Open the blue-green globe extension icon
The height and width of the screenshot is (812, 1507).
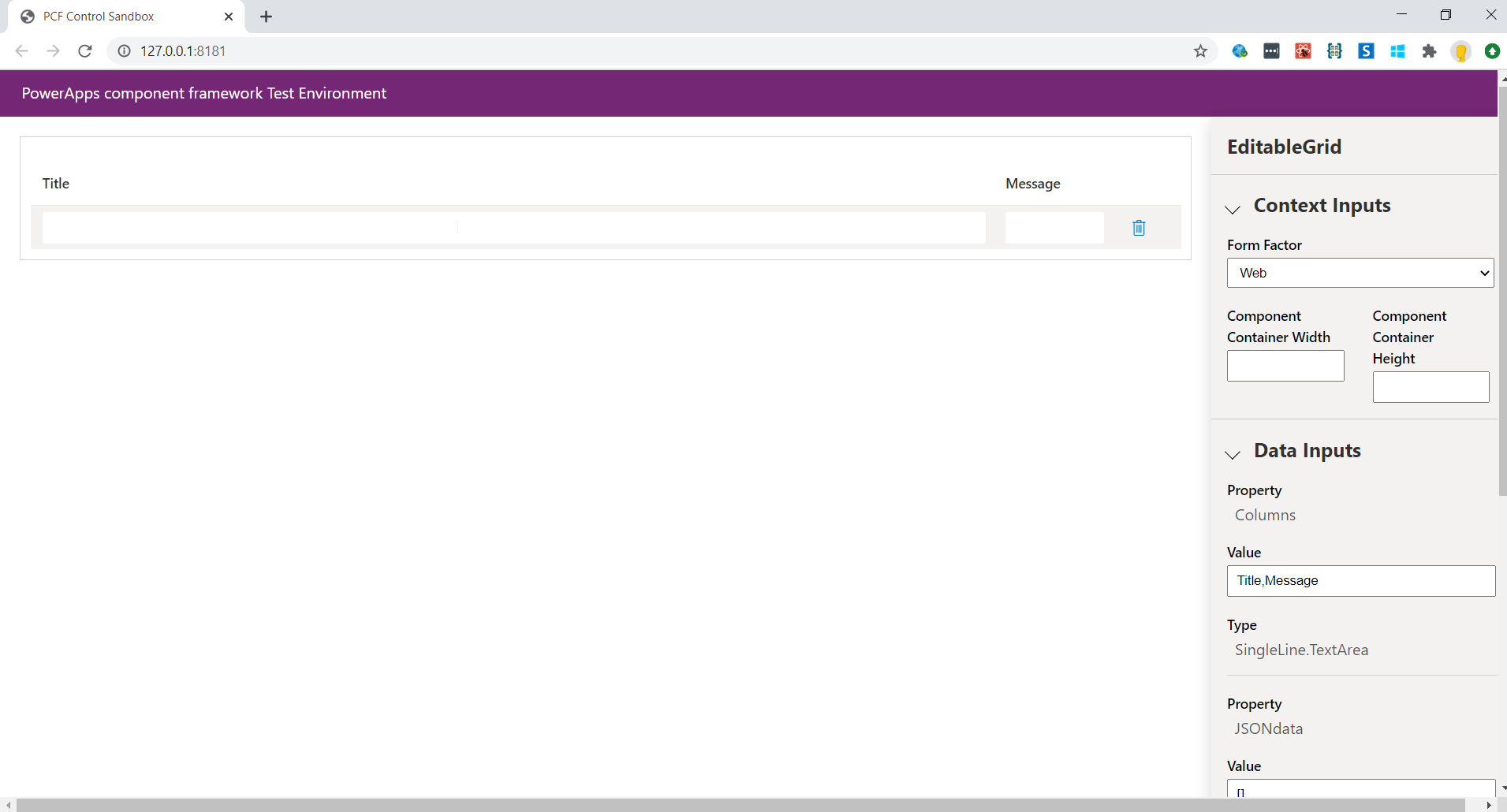click(1240, 51)
